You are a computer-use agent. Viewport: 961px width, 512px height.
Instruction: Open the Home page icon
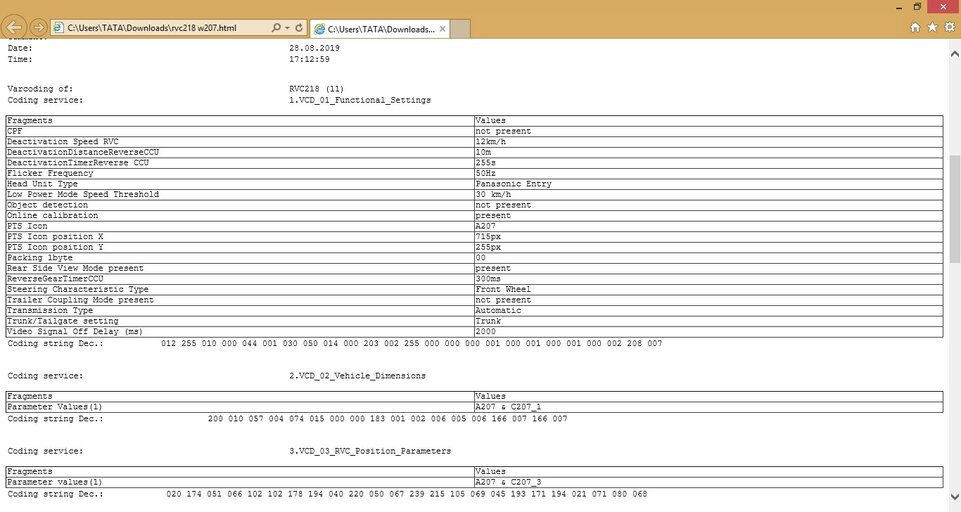point(915,27)
